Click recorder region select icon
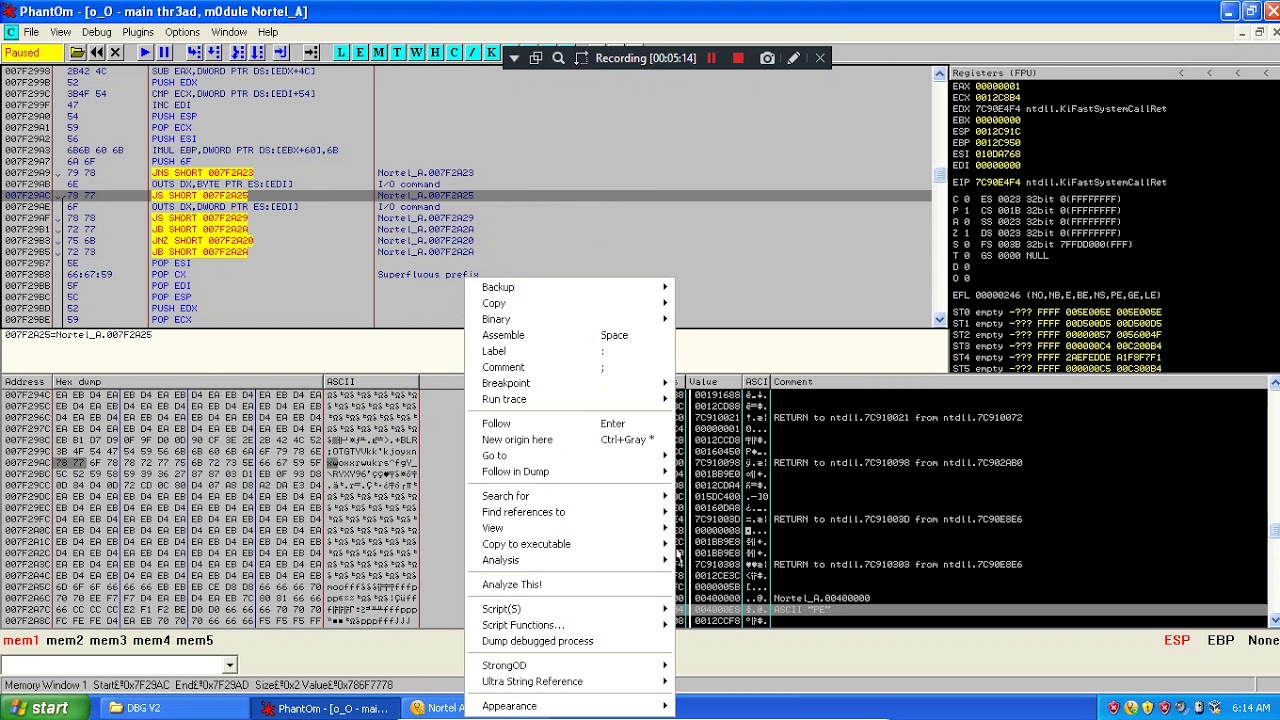This screenshot has width=1280, height=720. coord(581,58)
